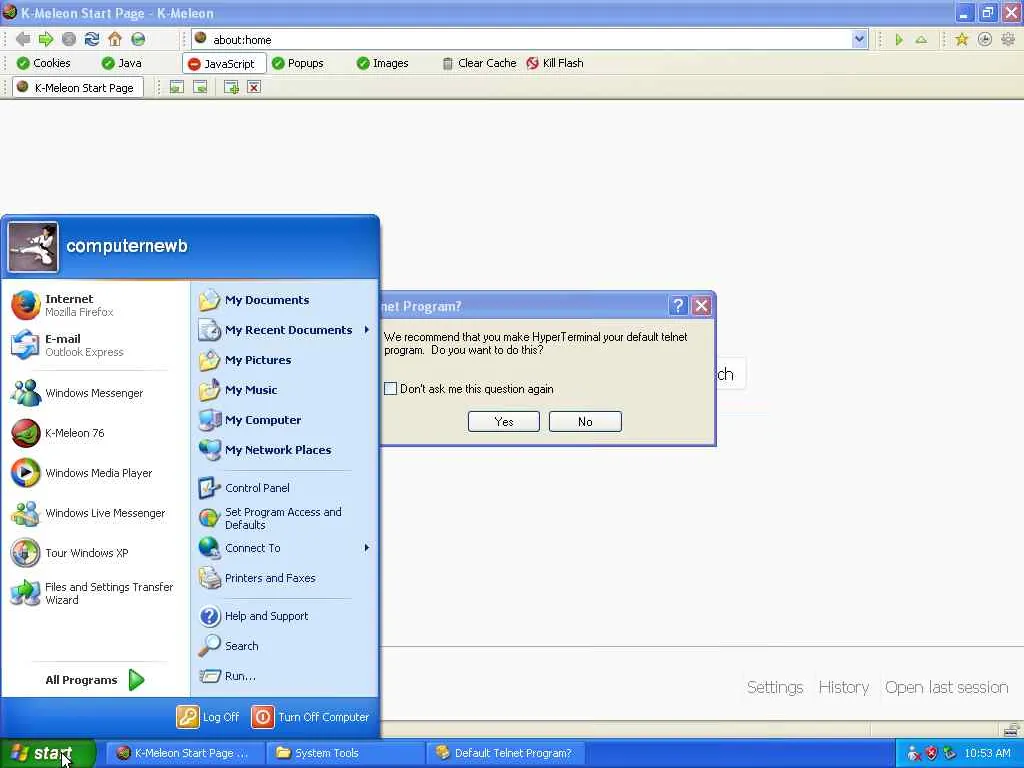Image resolution: width=1024 pixels, height=768 pixels.
Task: Open bookmarks with the star icon
Action: click(x=961, y=40)
